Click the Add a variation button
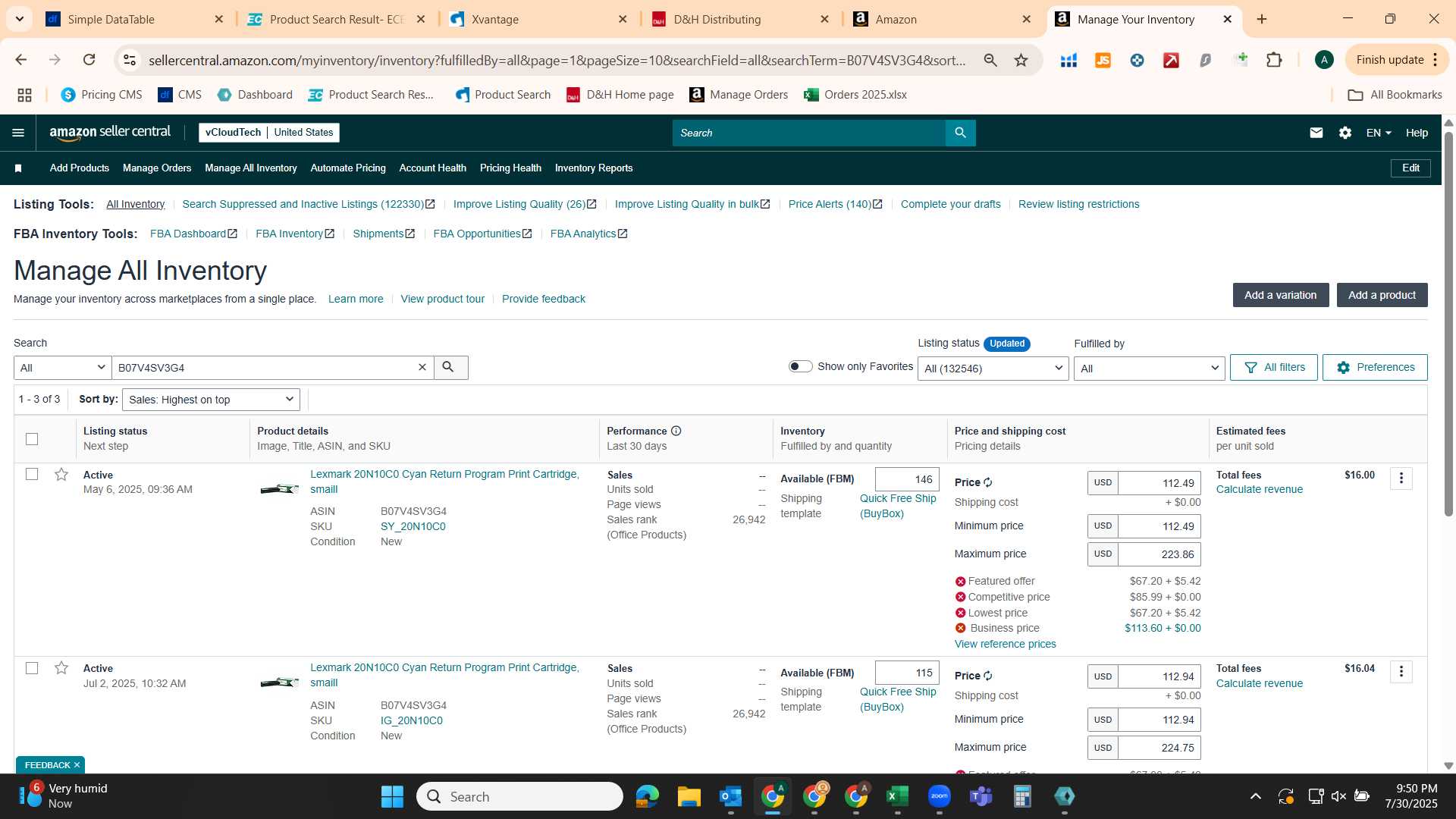The image size is (1456, 819). tap(1280, 295)
